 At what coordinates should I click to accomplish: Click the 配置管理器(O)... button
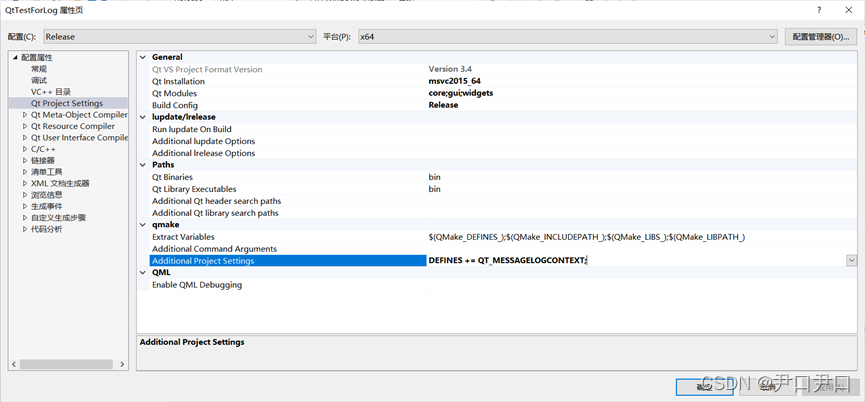coord(820,37)
